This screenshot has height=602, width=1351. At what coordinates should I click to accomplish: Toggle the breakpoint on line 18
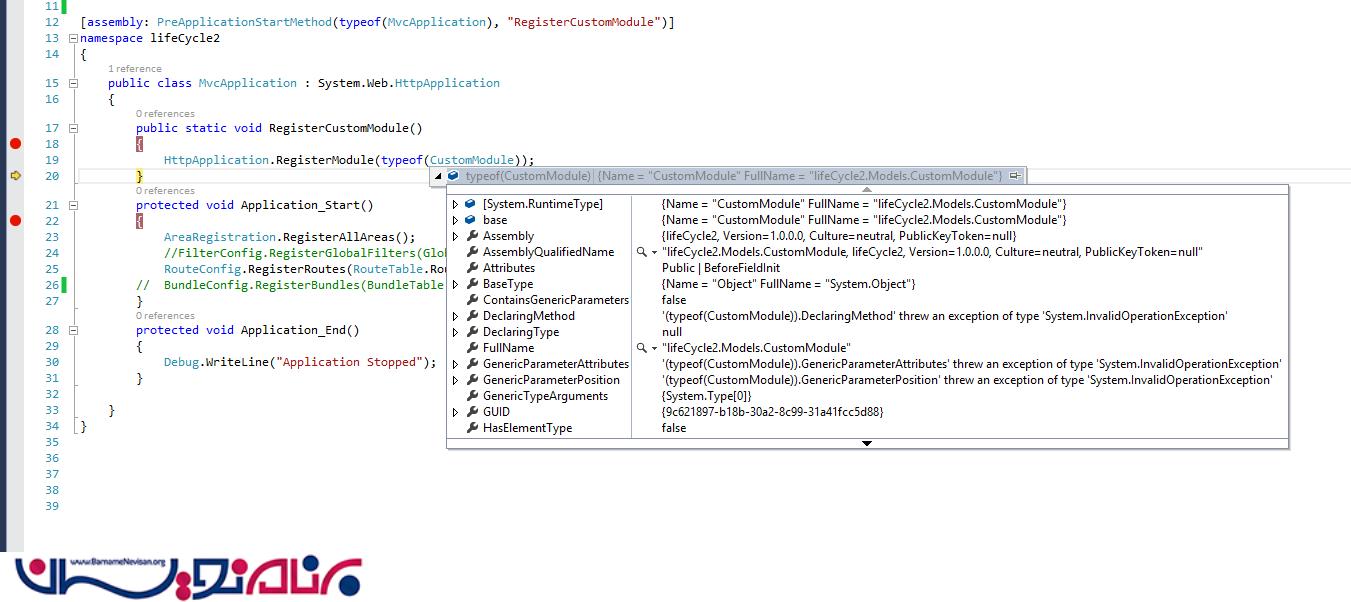[15, 144]
